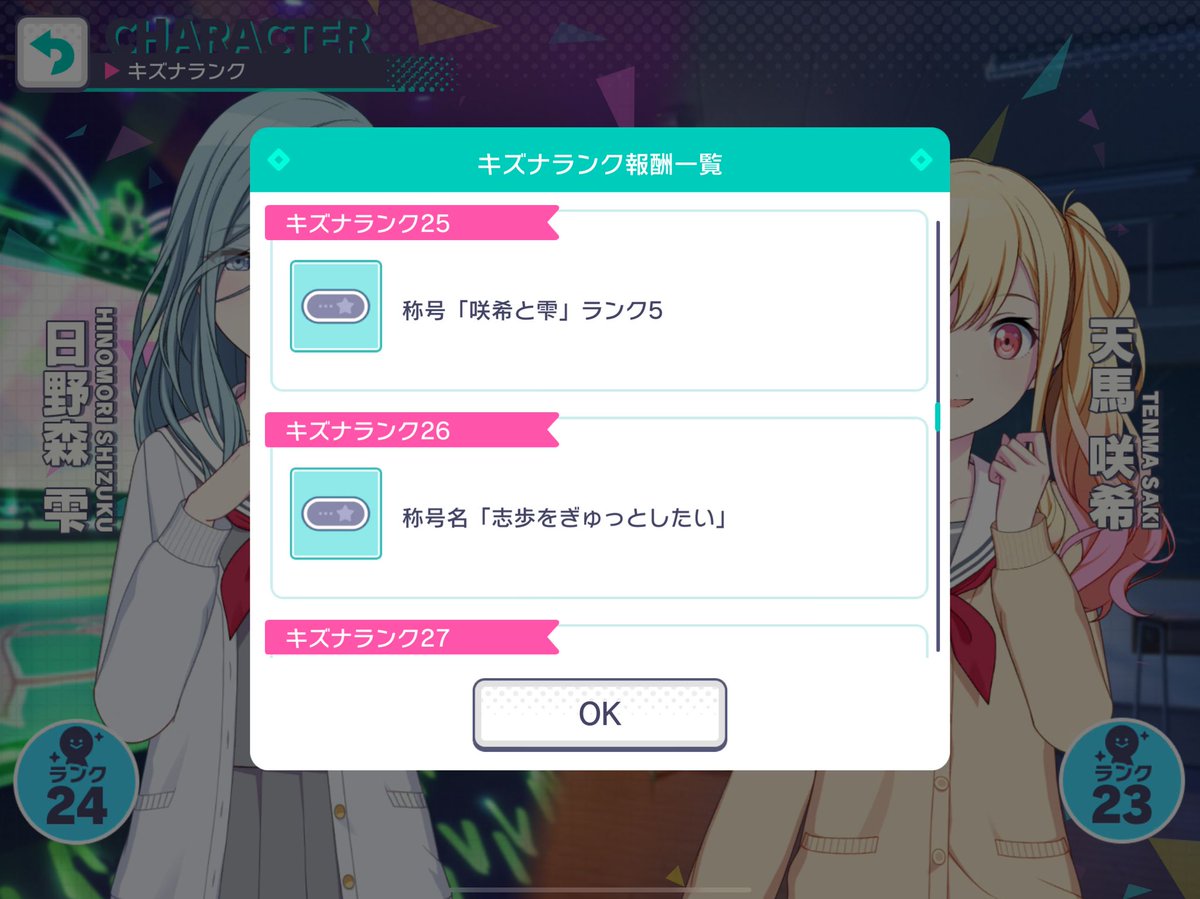
Task: Select the 称号名「志歩をぎゅっとしたい」 reward text
Action: tap(563, 519)
